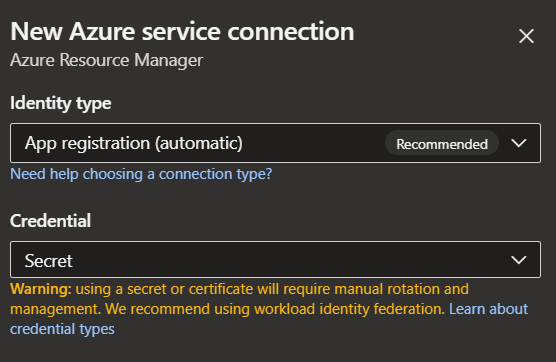Close the New Azure service connection panel
The width and height of the screenshot is (556, 362).
526,36
